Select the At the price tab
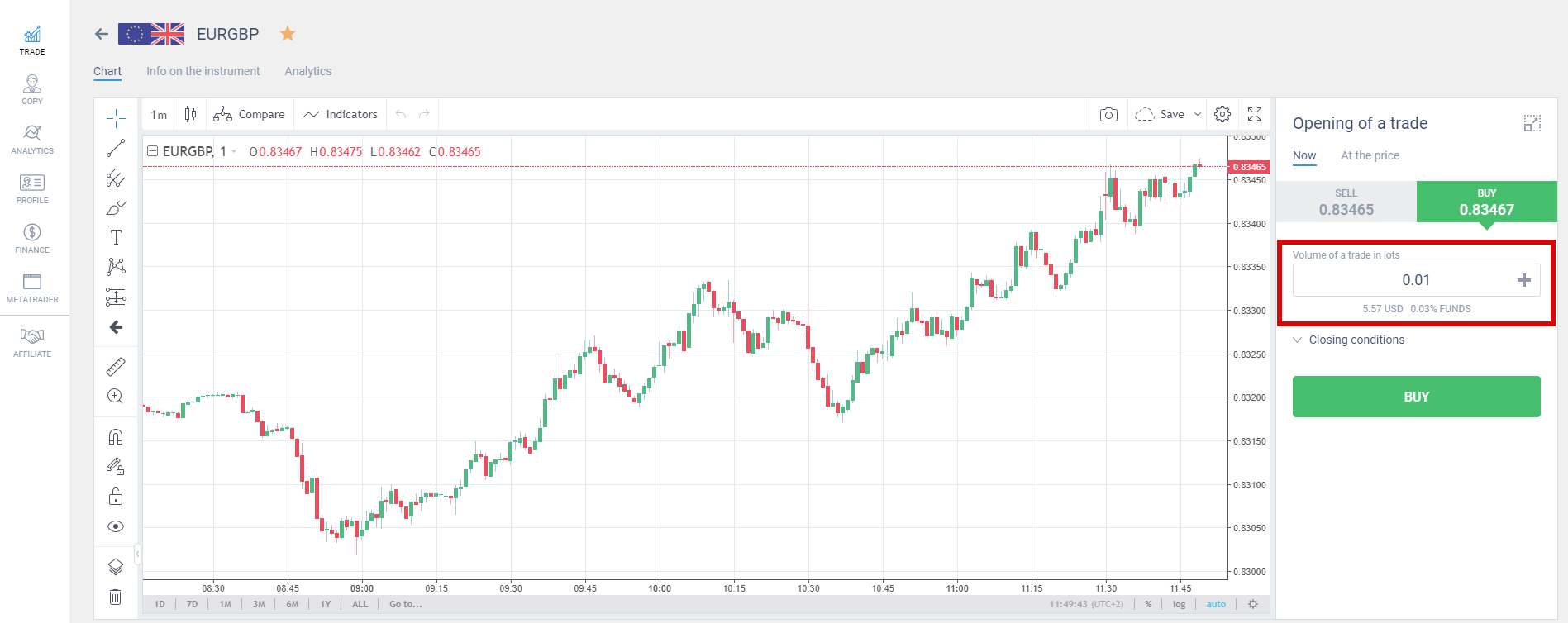The image size is (1568, 623). tap(1370, 155)
